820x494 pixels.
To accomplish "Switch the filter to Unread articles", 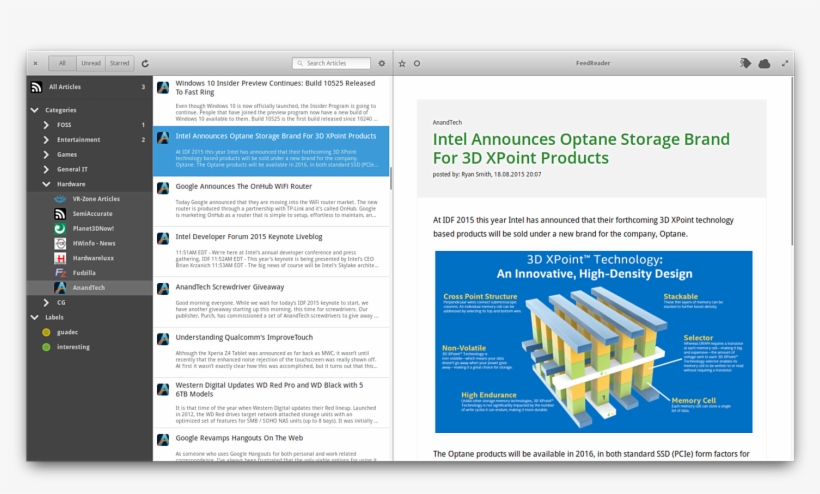I will click(x=91, y=63).
